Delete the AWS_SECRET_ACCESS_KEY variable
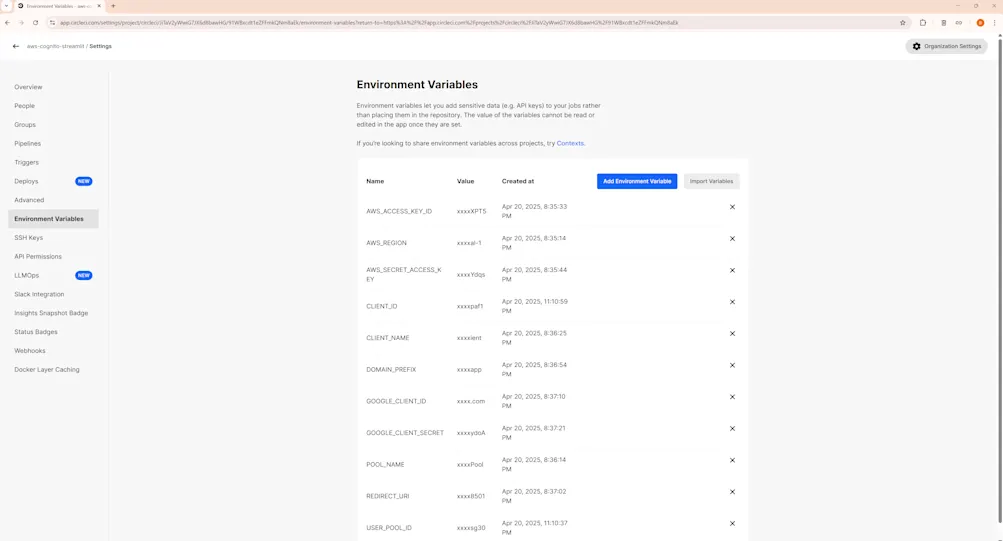 [x=732, y=270]
